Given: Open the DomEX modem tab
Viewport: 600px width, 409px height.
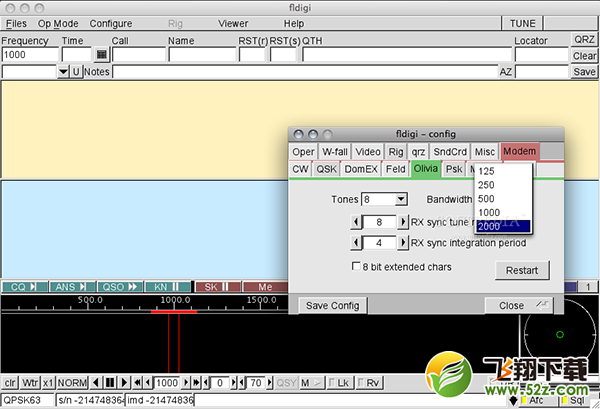Looking at the screenshot, I should [x=361, y=169].
